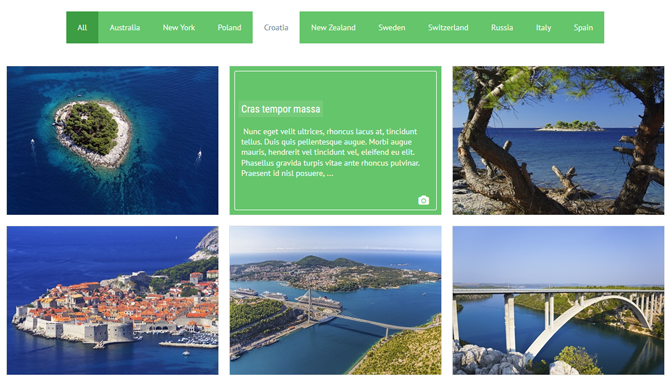Click the green card description text
The height and width of the screenshot is (381, 670).
pos(330,152)
